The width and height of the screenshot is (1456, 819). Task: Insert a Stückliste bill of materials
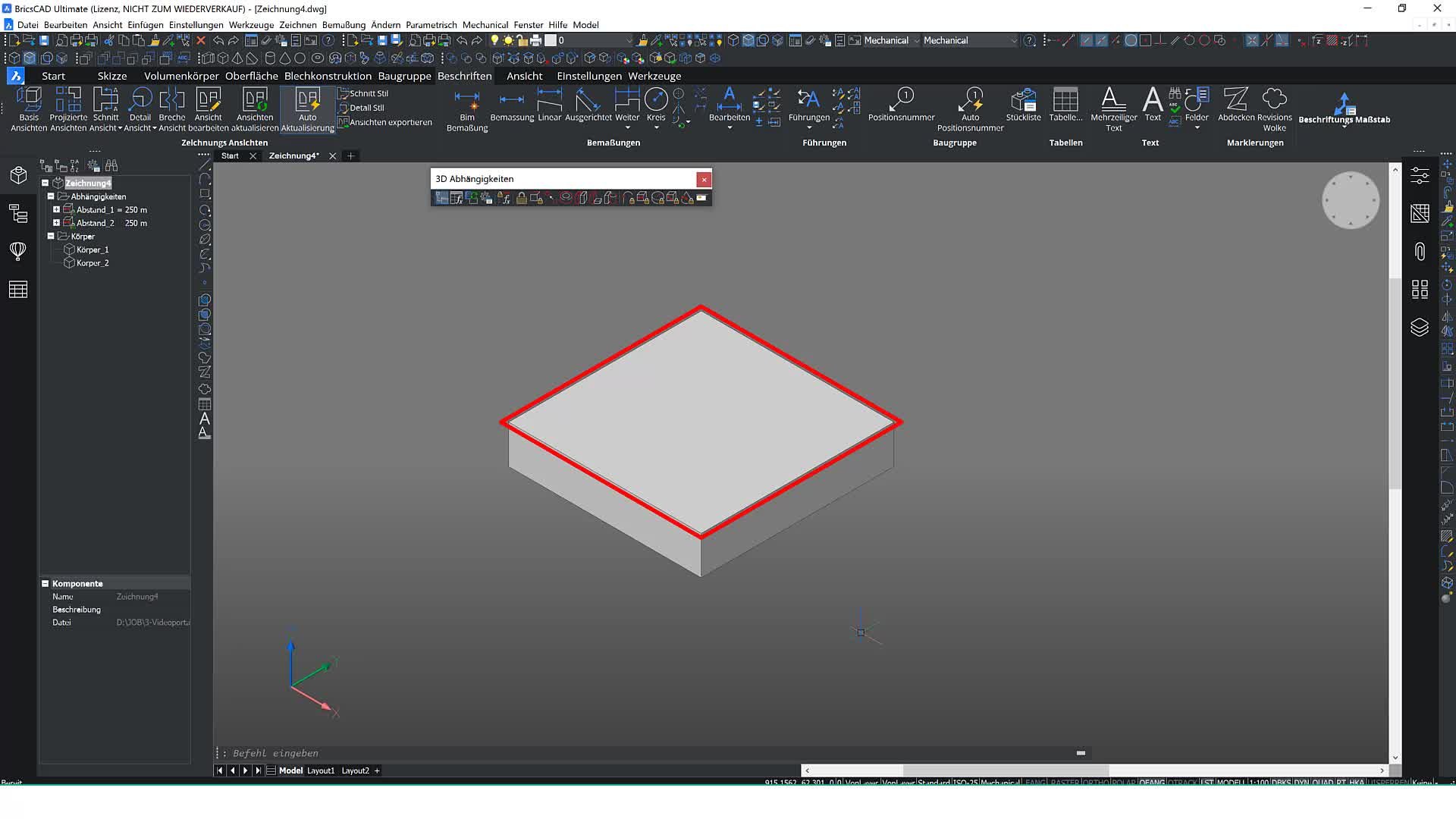1023,105
